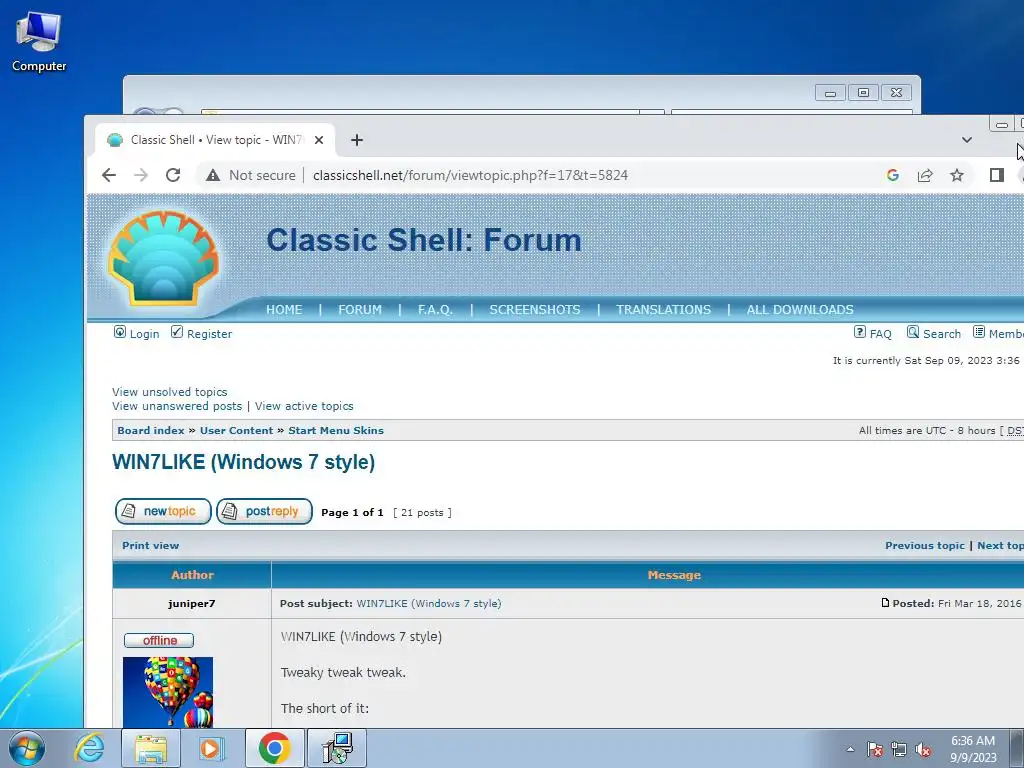Open the Google search icon in the address bar
Viewport: 1024px width, 768px height.
coord(893,175)
